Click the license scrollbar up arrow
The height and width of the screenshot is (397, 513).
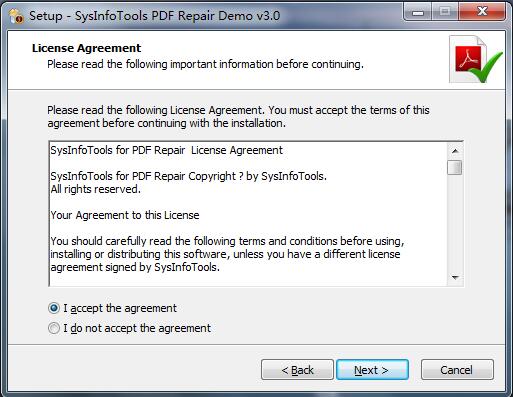455,151
